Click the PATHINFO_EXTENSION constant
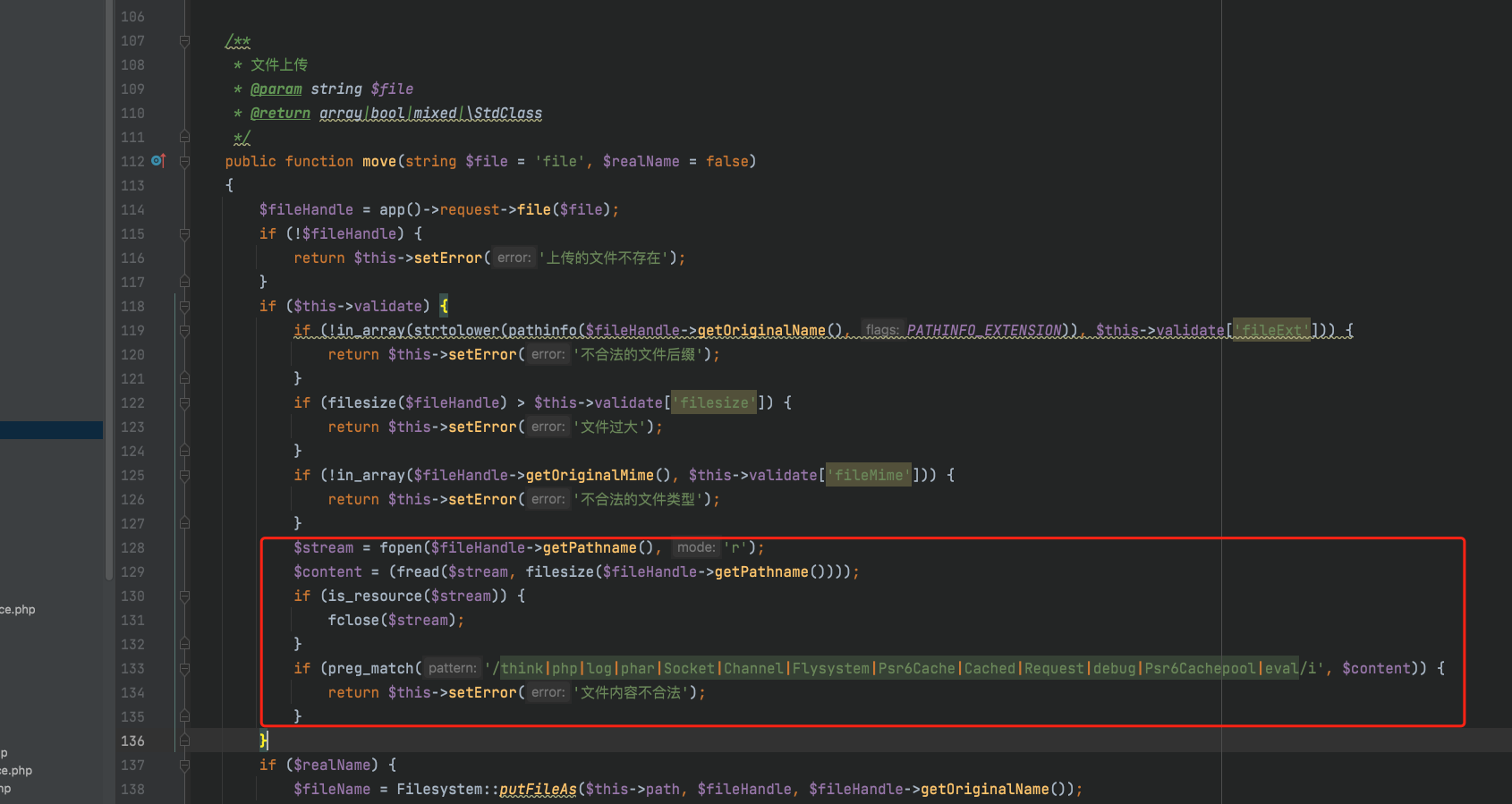 pos(984,331)
